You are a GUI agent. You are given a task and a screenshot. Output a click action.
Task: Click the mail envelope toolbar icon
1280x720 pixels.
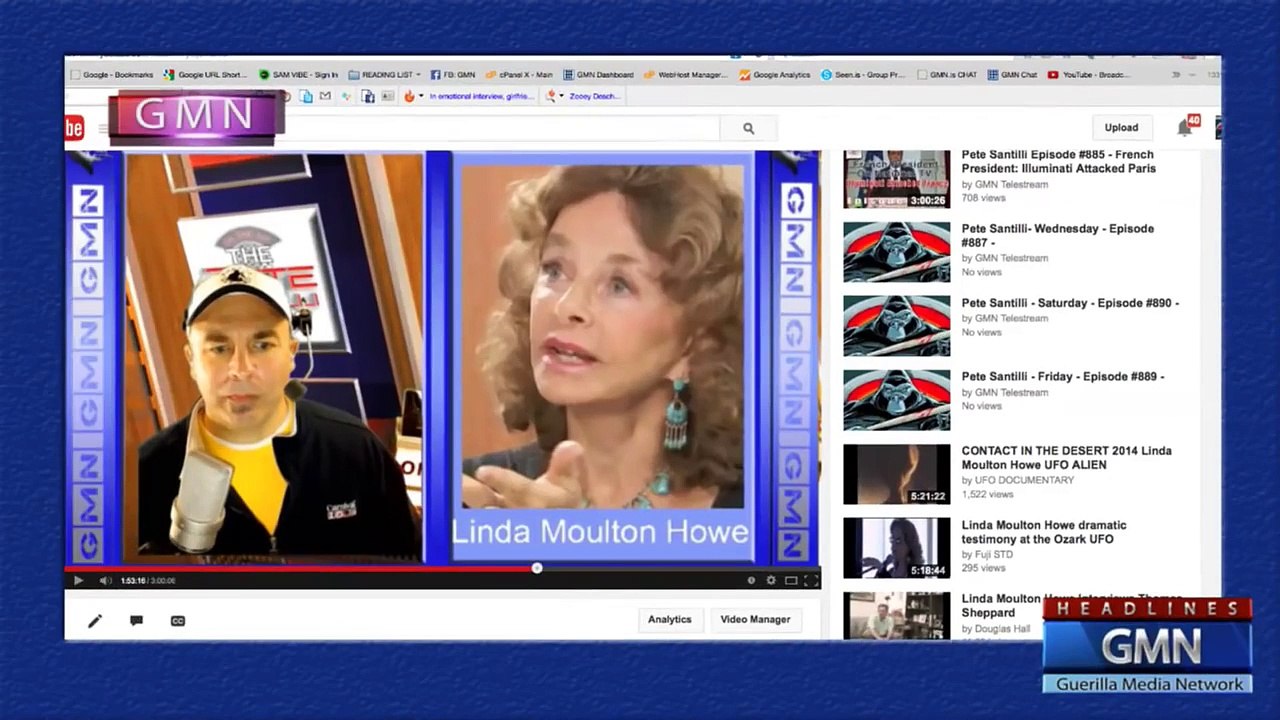coord(325,97)
